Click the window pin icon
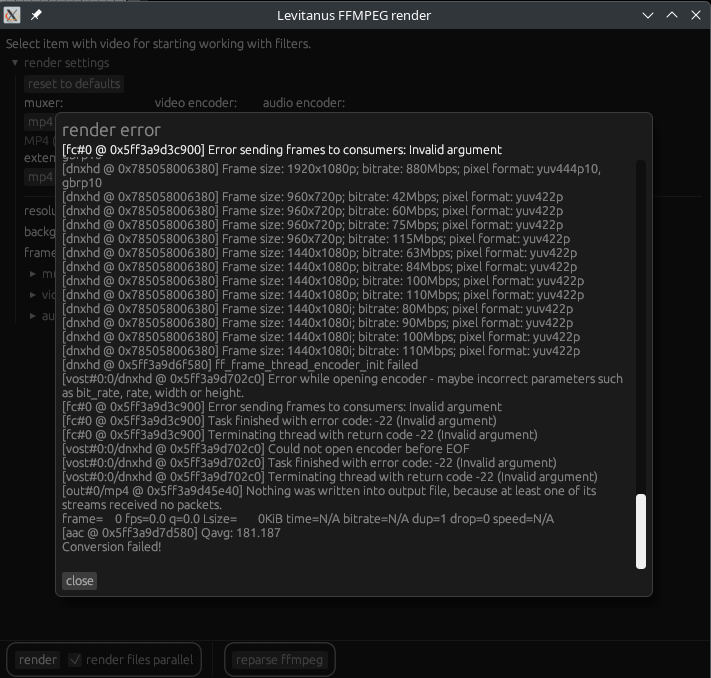Screen dimensions: 711x678 [36, 15]
